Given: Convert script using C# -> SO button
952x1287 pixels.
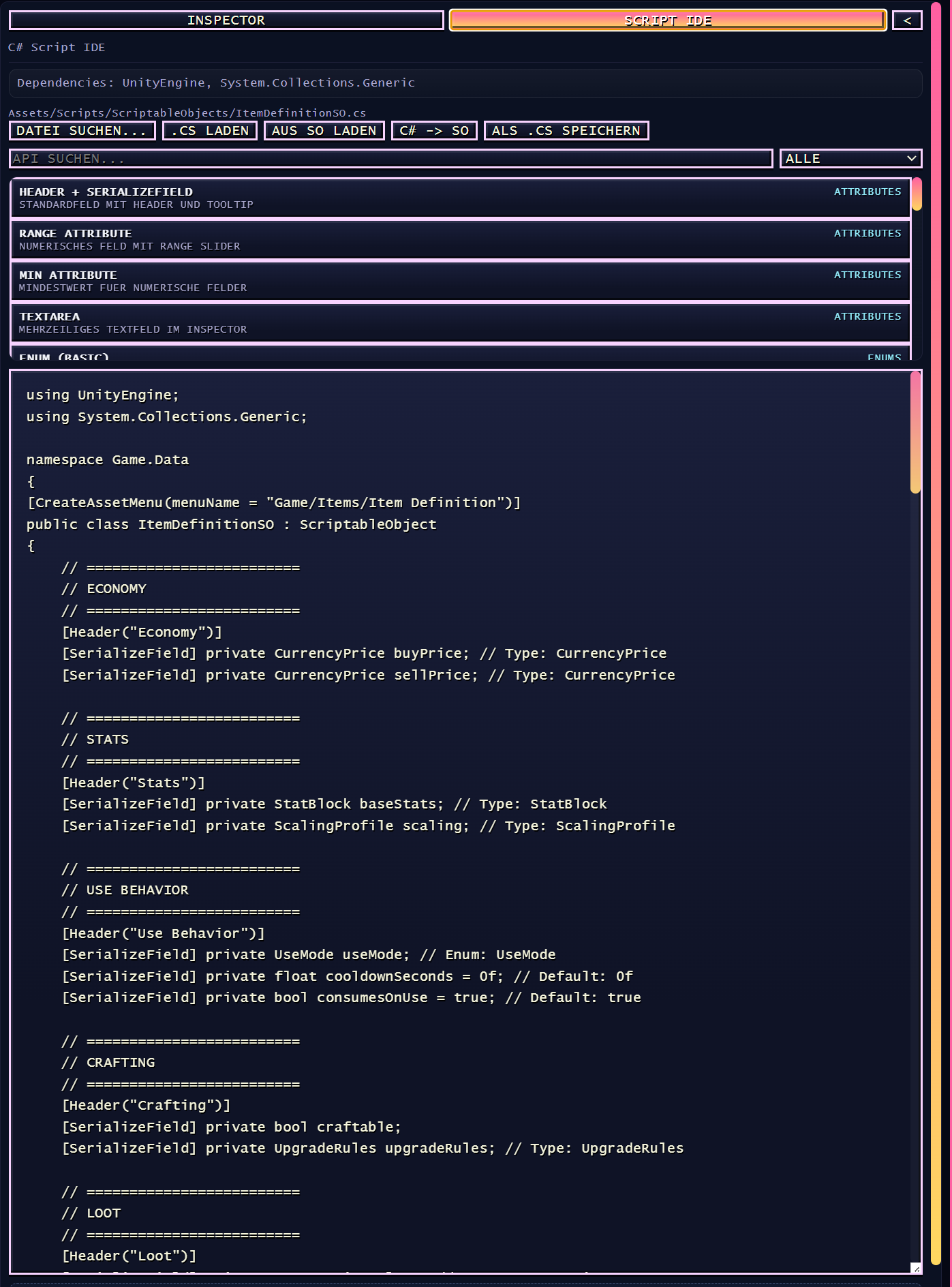Looking at the screenshot, I should pyautogui.click(x=434, y=130).
